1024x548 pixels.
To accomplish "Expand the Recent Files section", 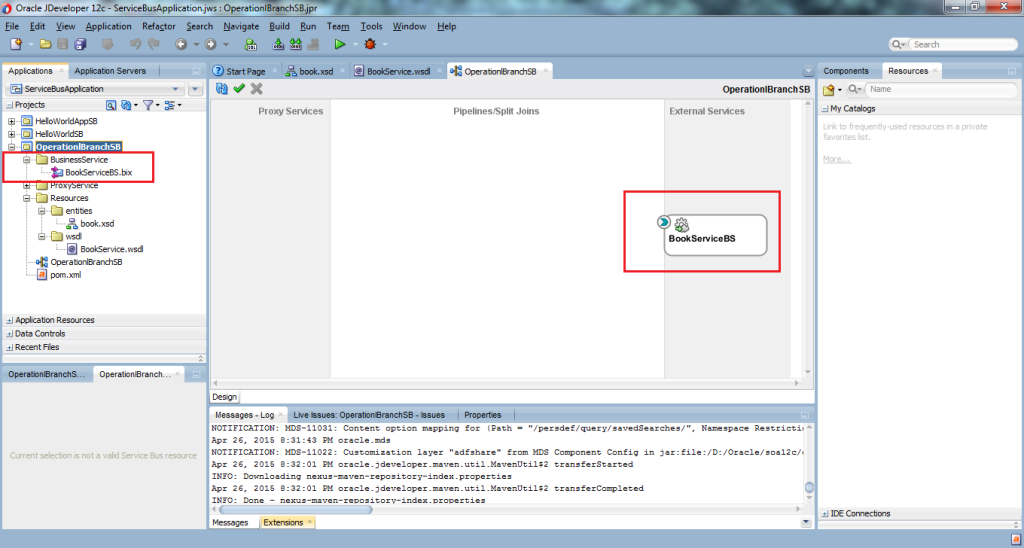I will [9, 347].
